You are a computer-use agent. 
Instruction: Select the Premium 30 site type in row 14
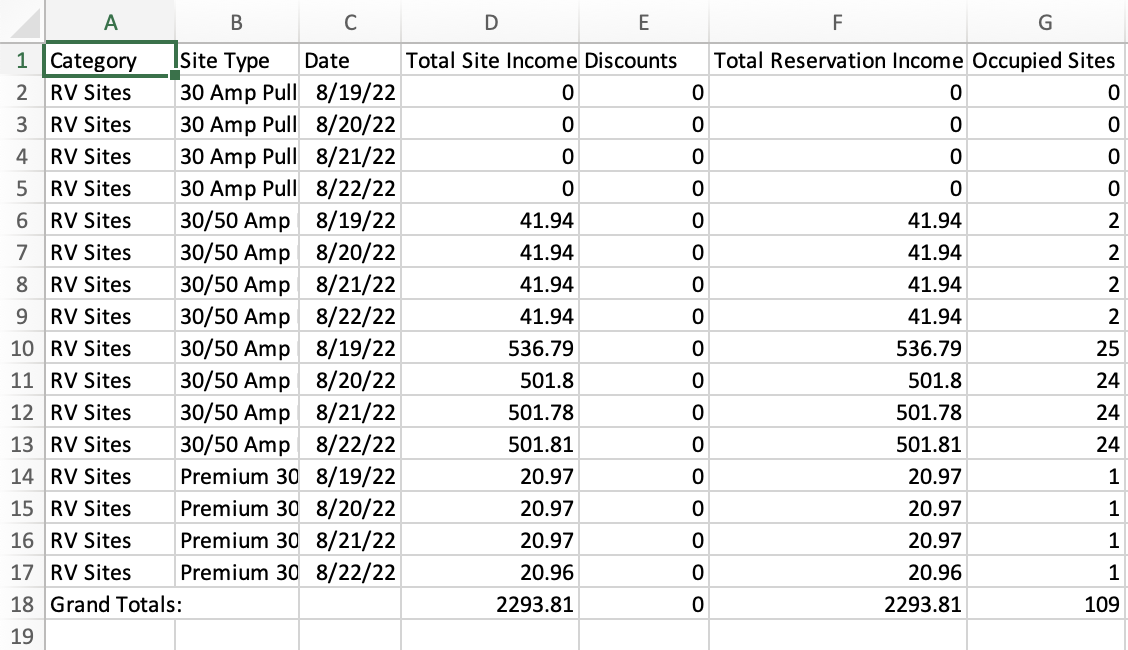(x=235, y=476)
